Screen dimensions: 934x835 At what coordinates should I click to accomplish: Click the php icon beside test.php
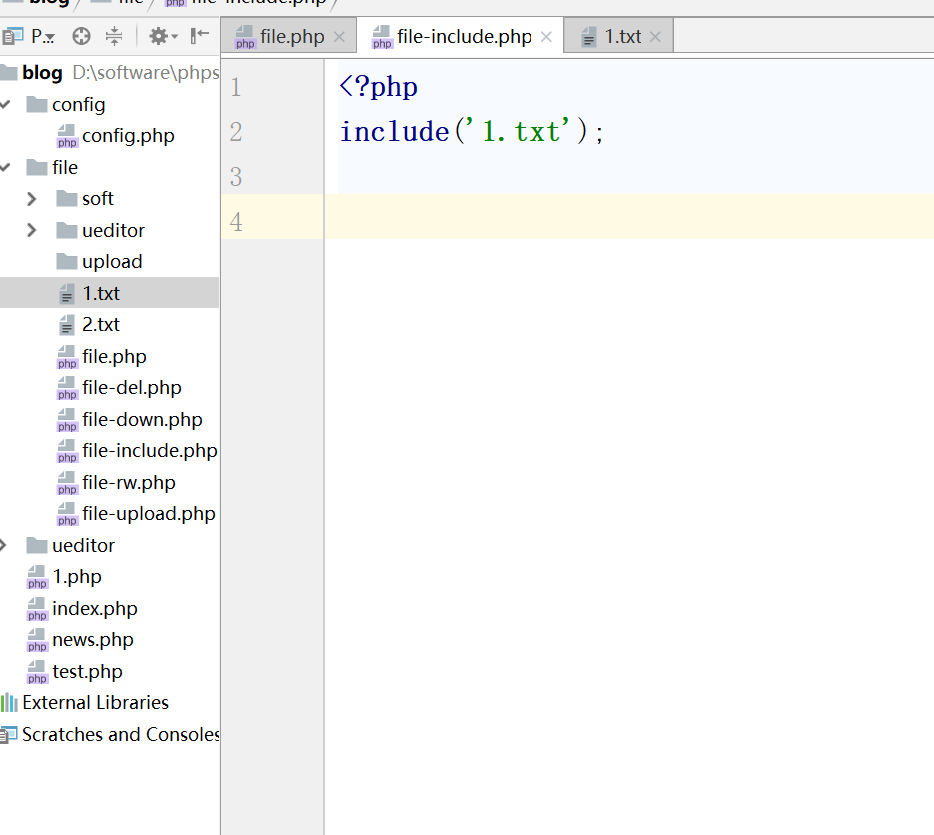(x=37, y=672)
